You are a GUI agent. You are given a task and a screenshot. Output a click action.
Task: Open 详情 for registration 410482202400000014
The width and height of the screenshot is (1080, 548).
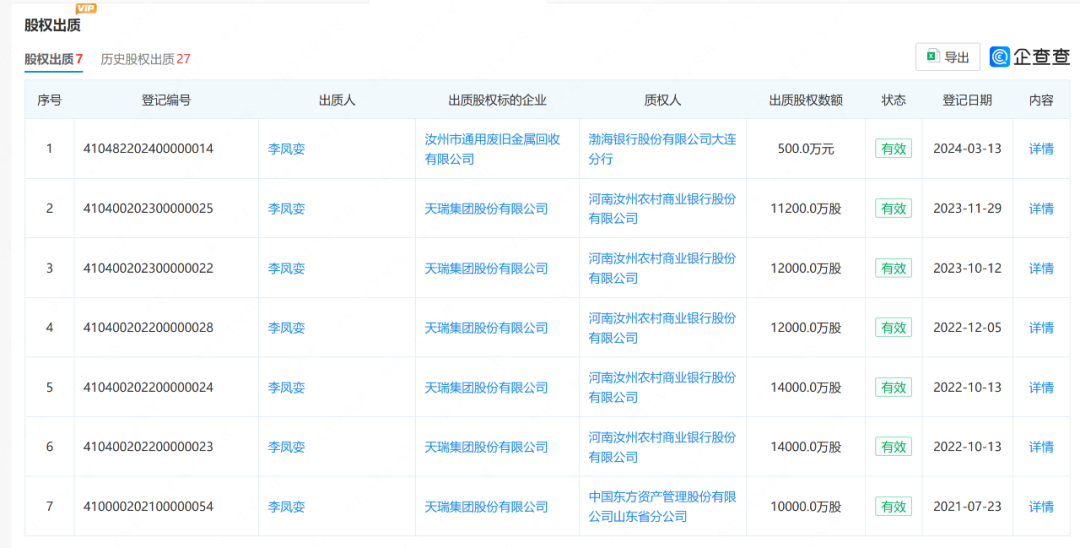coord(1041,149)
